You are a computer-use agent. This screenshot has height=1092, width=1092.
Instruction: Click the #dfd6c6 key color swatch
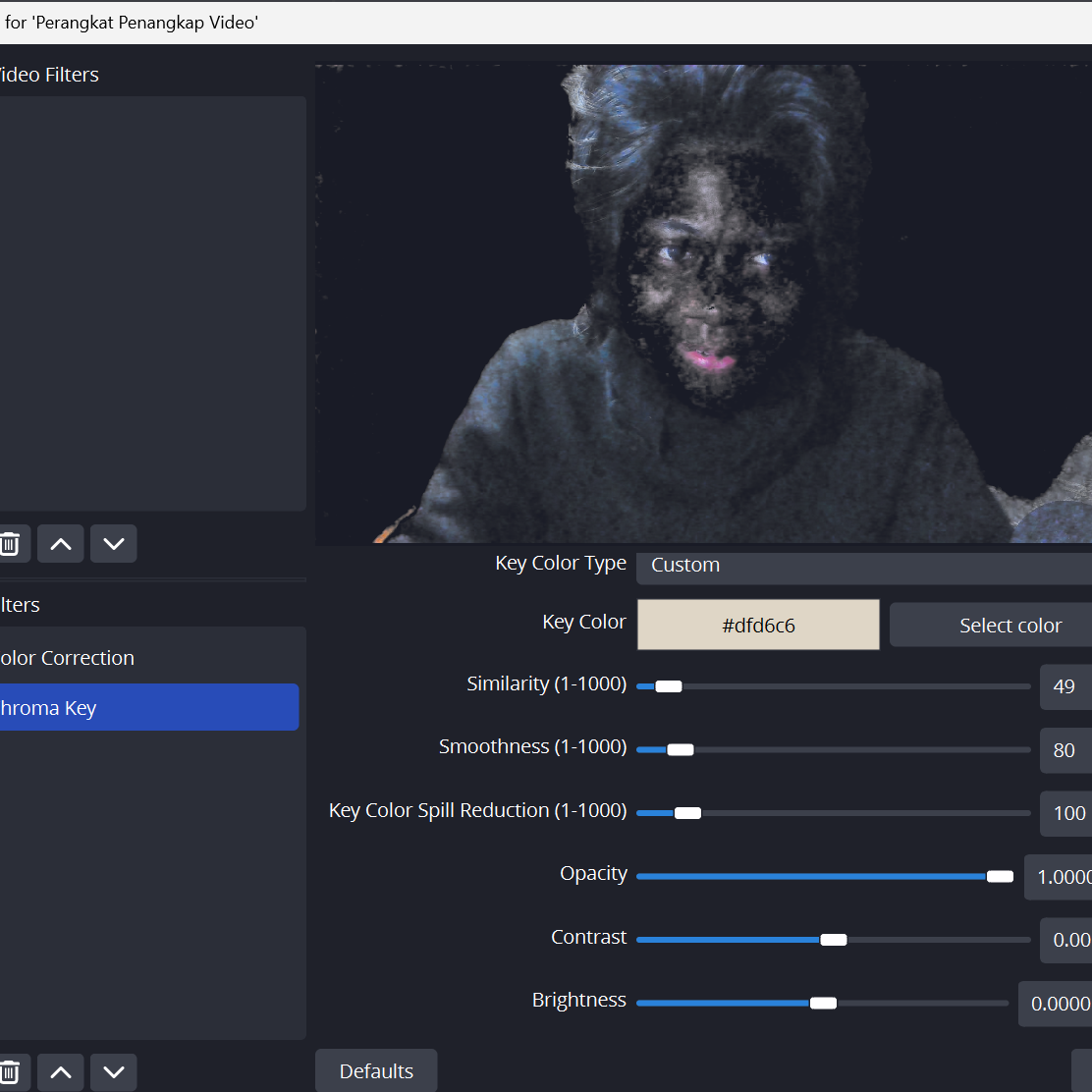pos(758,625)
